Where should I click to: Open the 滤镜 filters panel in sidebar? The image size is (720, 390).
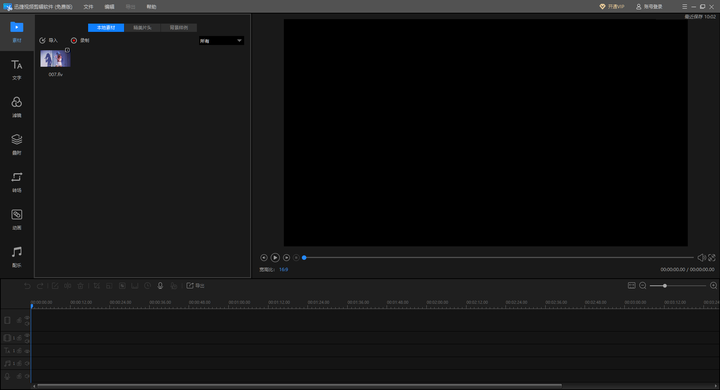17,107
